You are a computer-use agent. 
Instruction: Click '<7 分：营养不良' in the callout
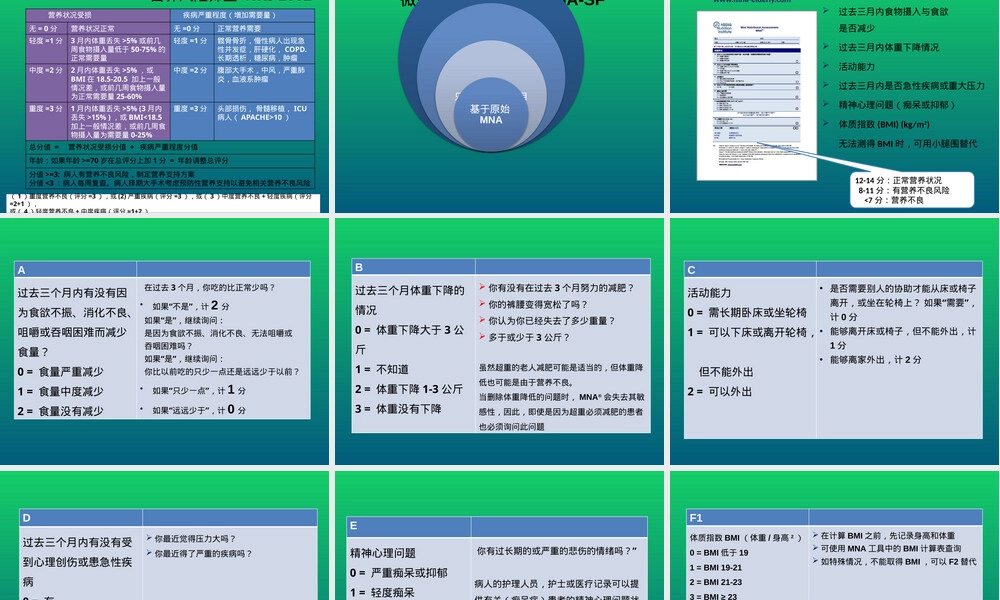pos(893,200)
